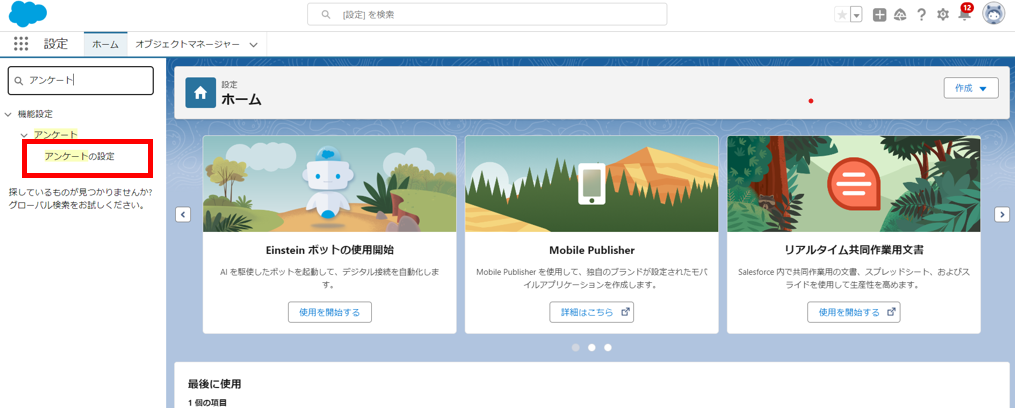1015x408 pixels.
Task: Click the 1 個の項目 count text
Action: tap(208, 403)
